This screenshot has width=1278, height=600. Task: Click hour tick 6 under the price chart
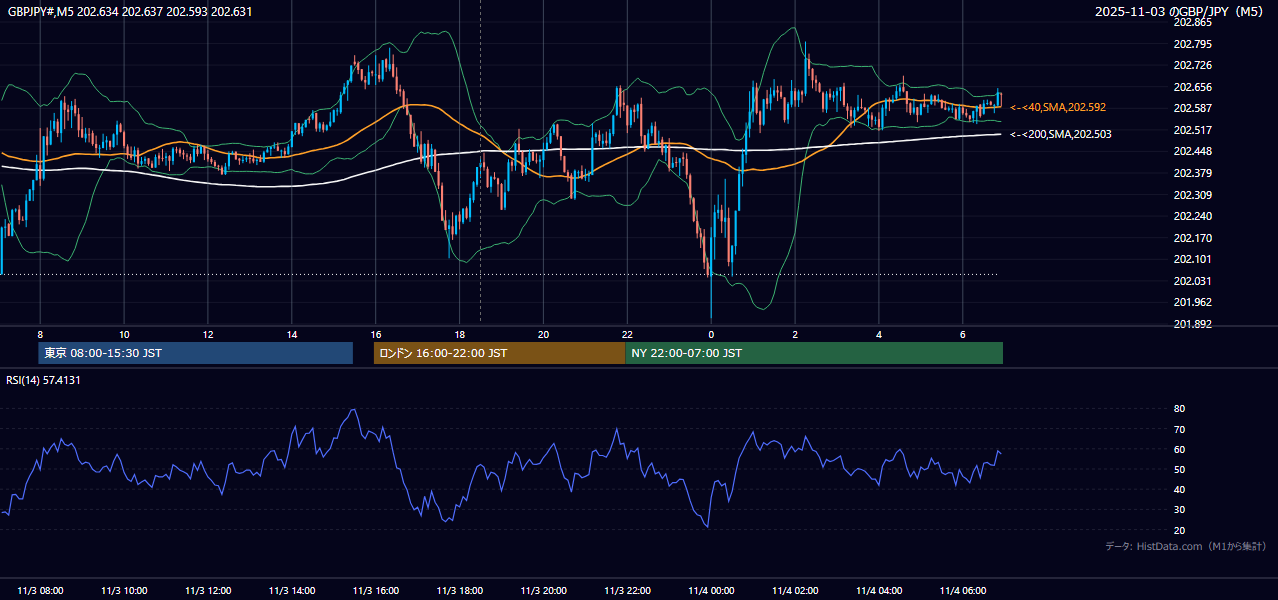pyautogui.click(x=963, y=334)
